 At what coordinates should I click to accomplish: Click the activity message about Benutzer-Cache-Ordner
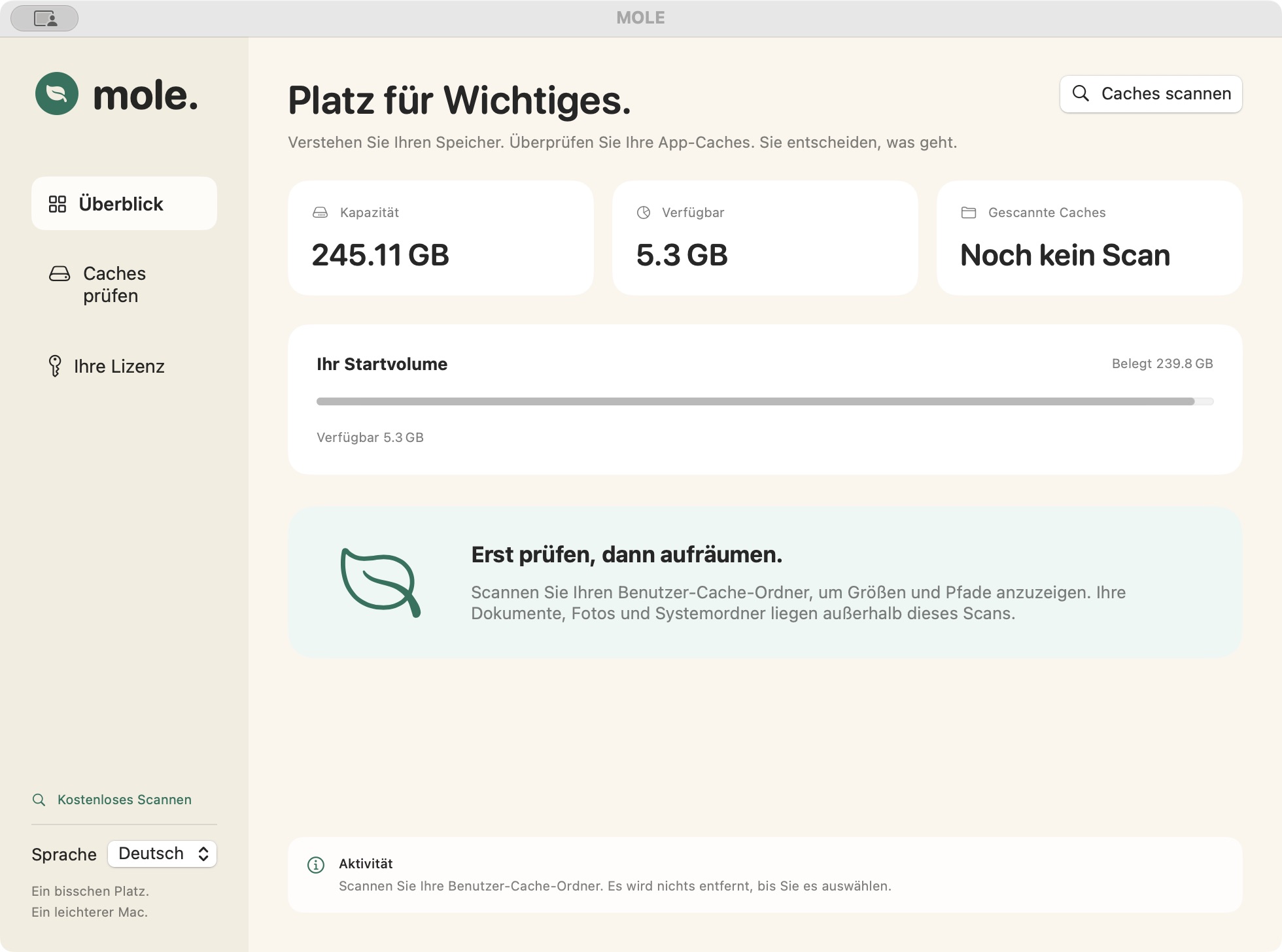click(615, 886)
